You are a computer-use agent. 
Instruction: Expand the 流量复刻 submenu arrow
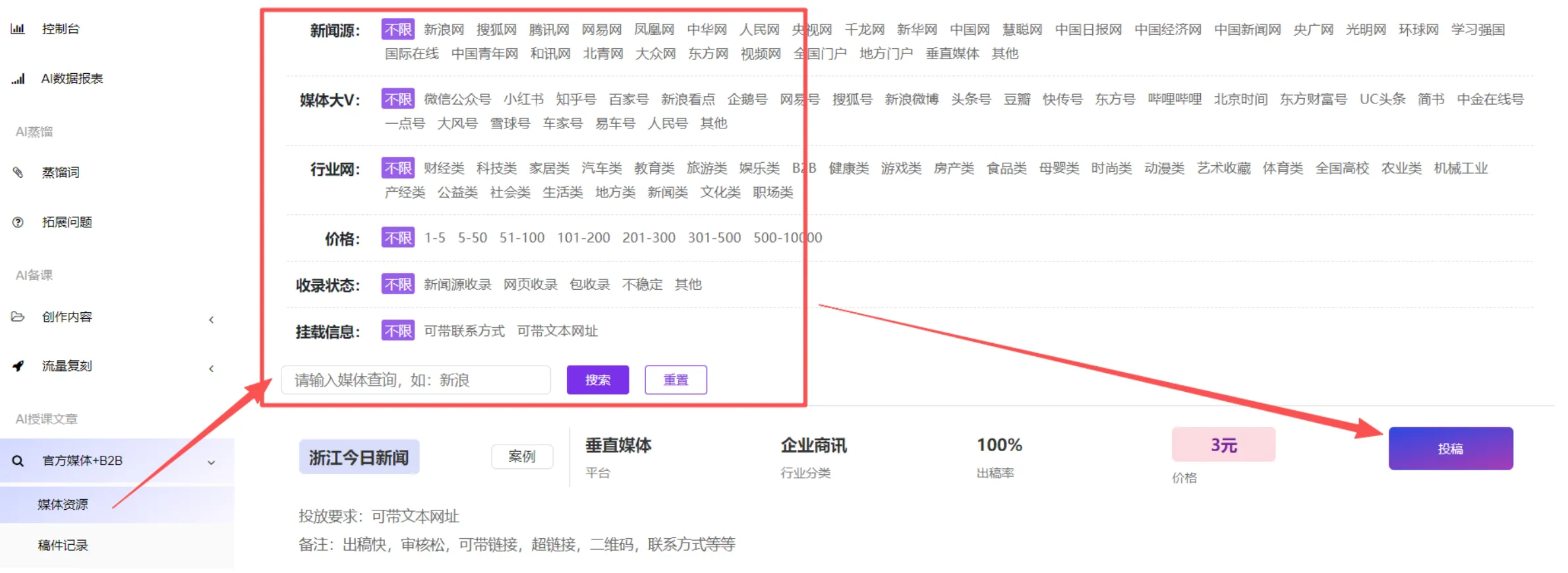pyautogui.click(x=211, y=368)
